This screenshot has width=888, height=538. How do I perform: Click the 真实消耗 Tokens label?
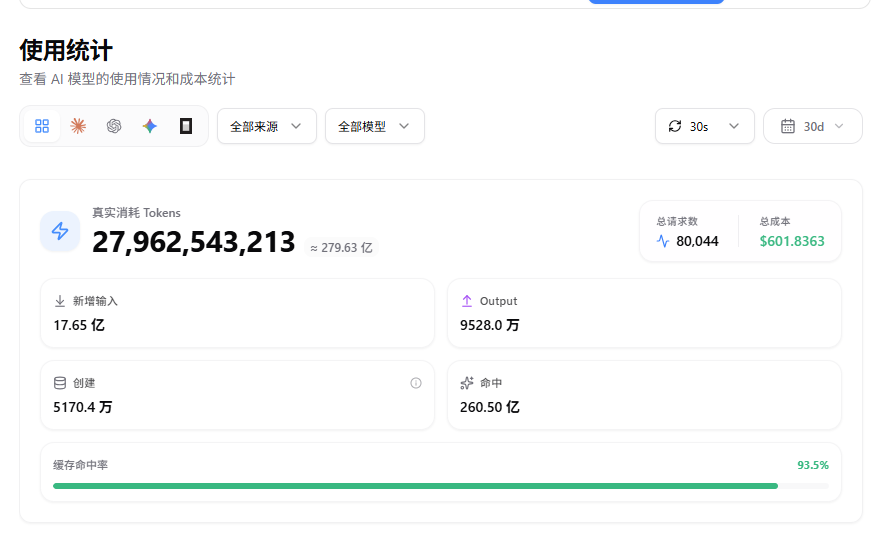point(136,213)
